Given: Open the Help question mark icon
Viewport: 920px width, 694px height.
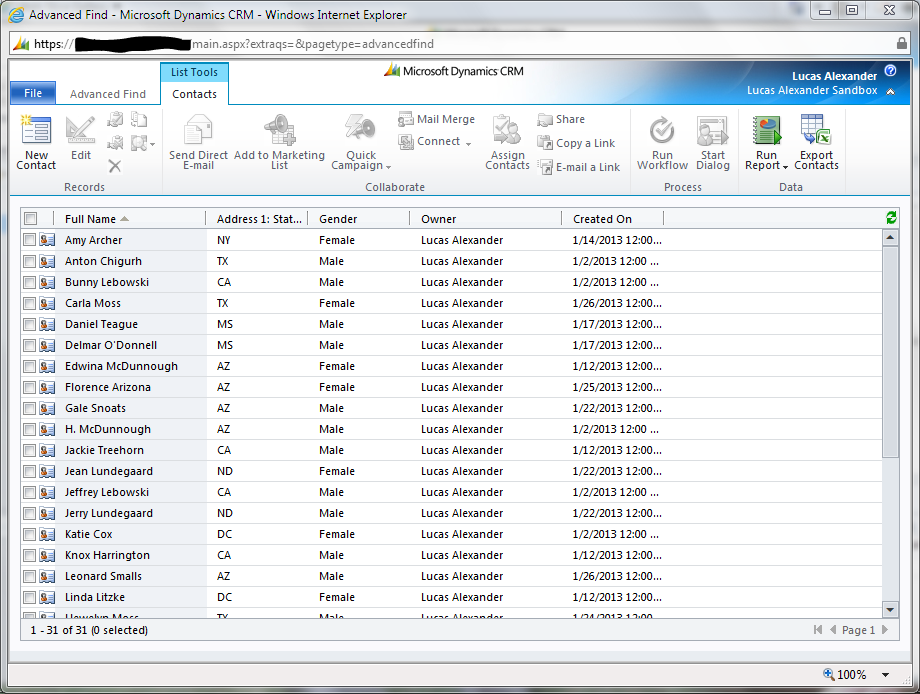Looking at the screenshot, I should pos(890,70).
